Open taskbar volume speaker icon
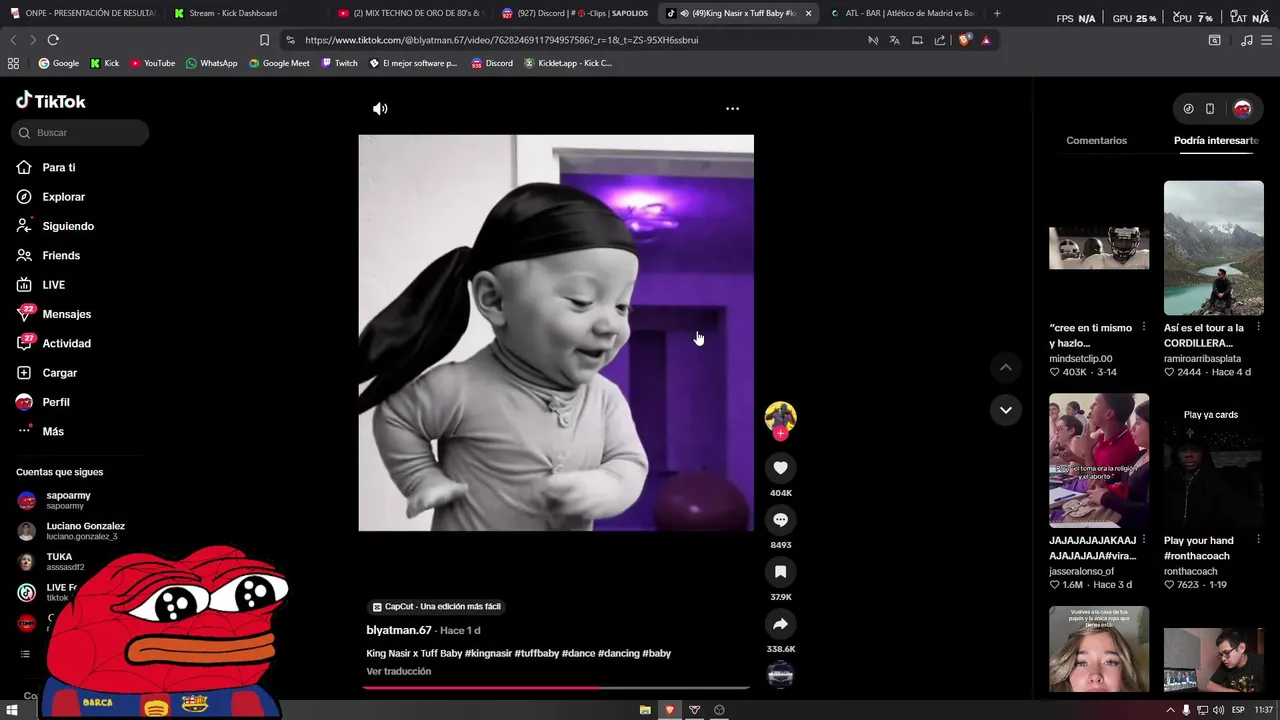The width and height of the screenshot is (1280, 720). click(1217, 710)
